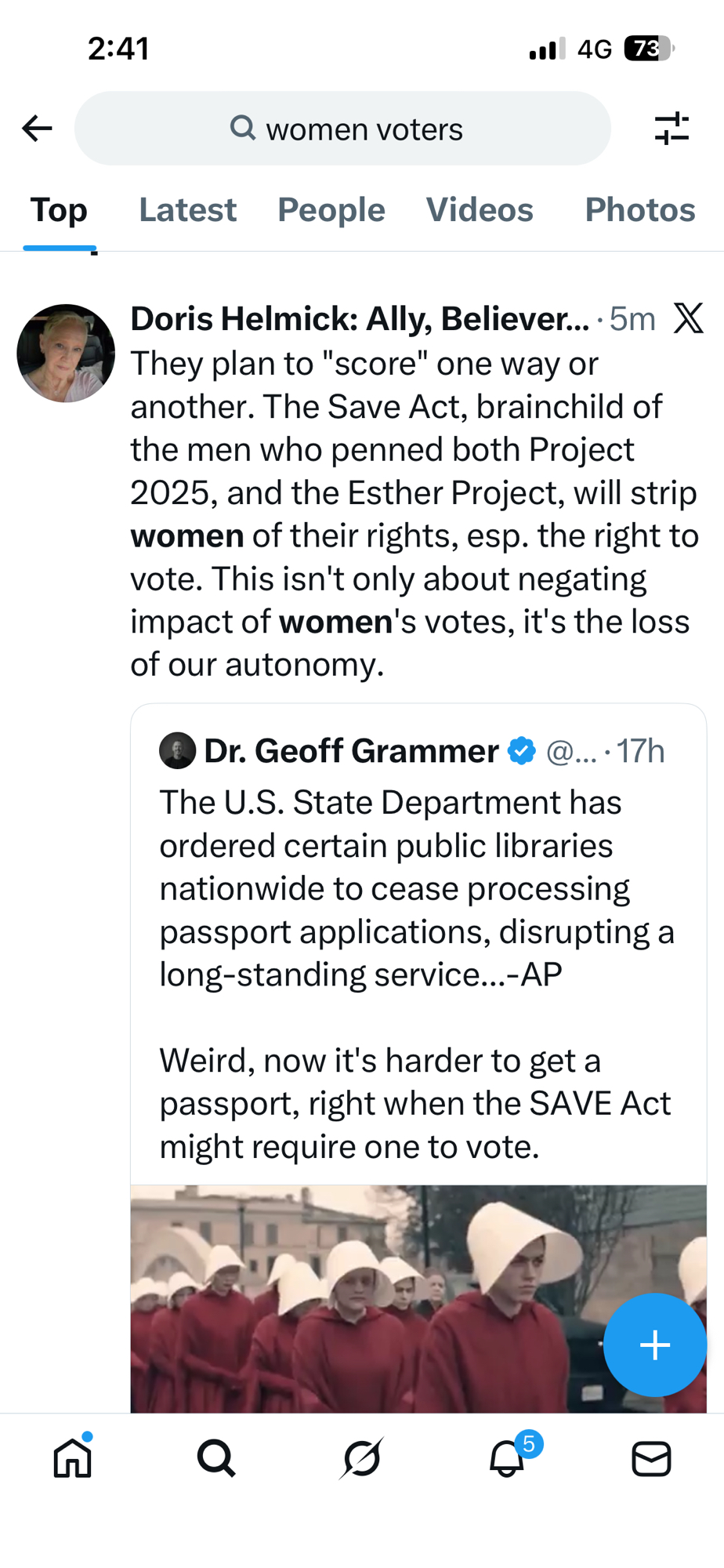
Task: Open the Home feed icon
Action: click(73, 1458)
